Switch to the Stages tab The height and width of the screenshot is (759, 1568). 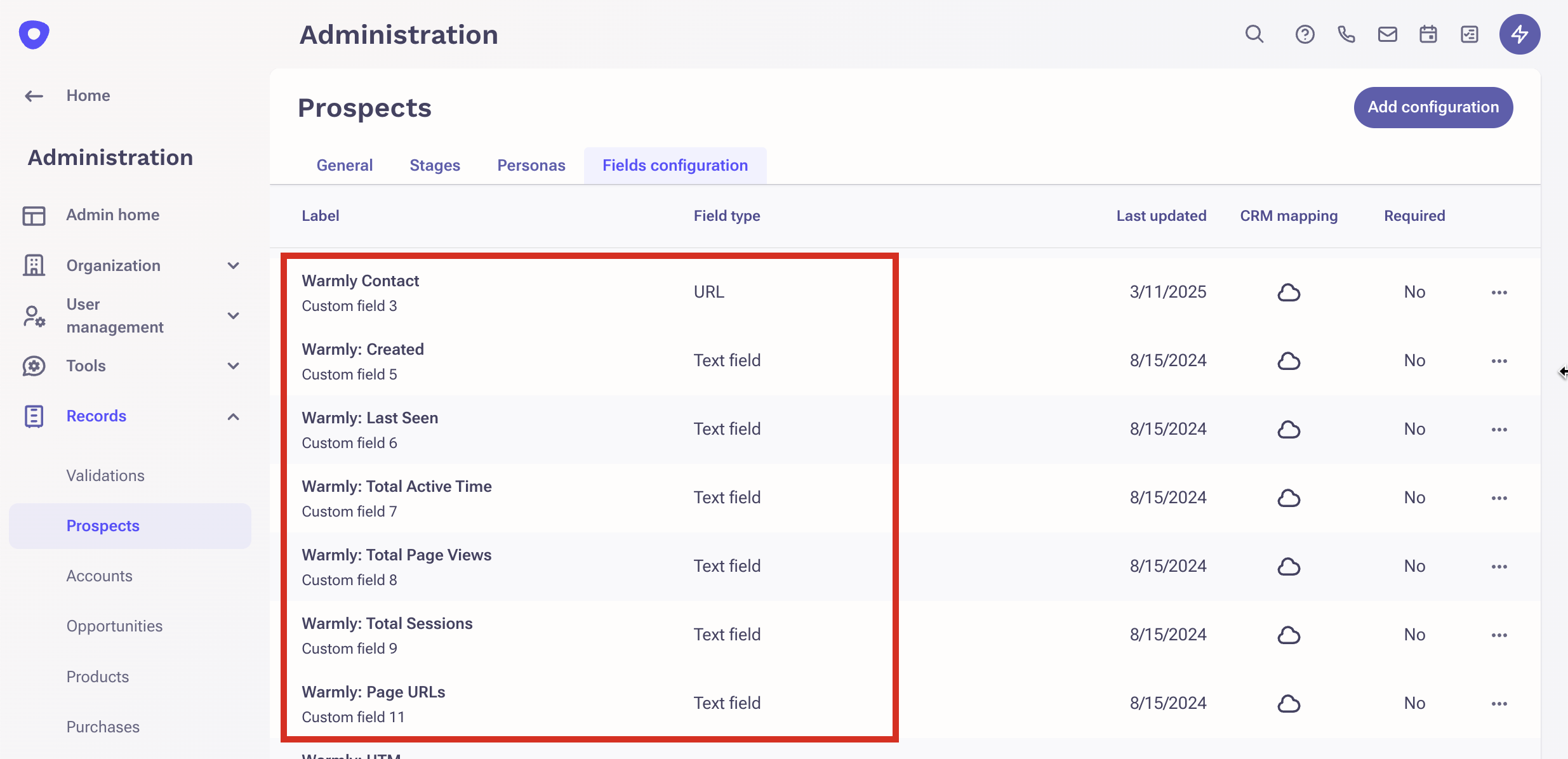coord(435,166)
